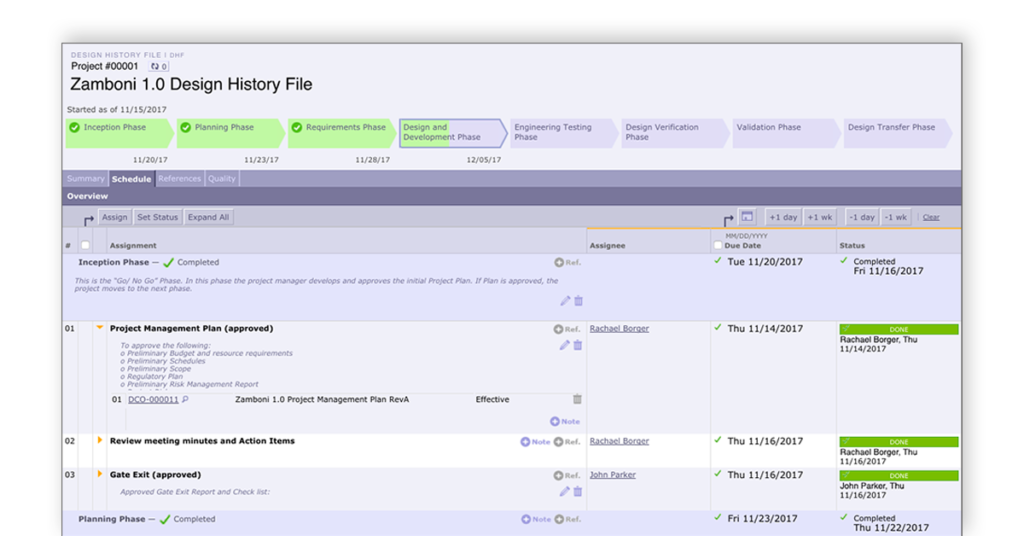Remove the DCO-000011 document with its trash icon

click(577, 399)
